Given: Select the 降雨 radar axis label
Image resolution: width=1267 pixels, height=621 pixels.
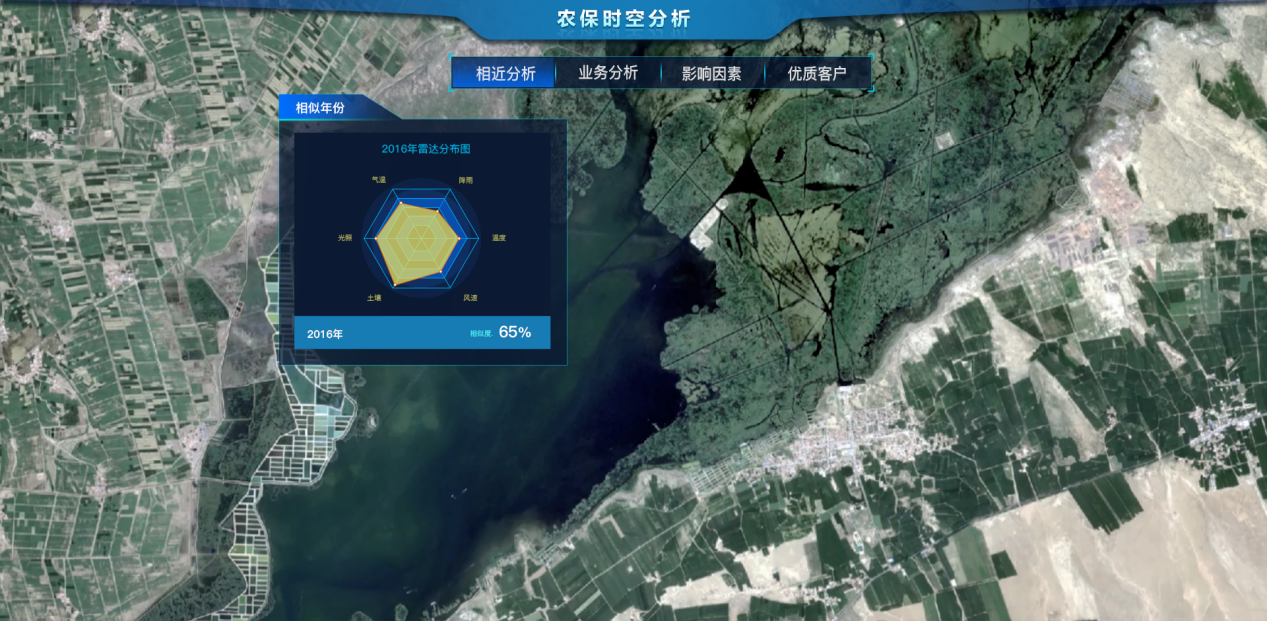Looking at the screenshot, I should click(466, 180).
